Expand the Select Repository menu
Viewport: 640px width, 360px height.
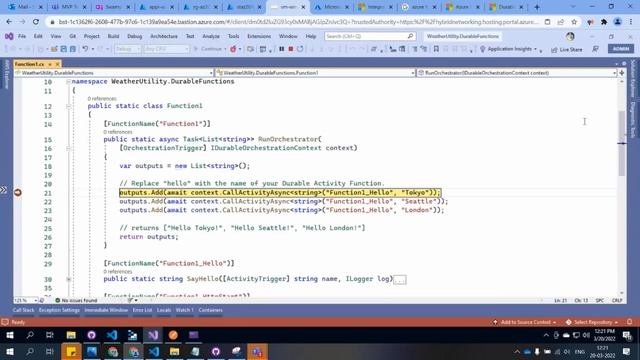592,322
